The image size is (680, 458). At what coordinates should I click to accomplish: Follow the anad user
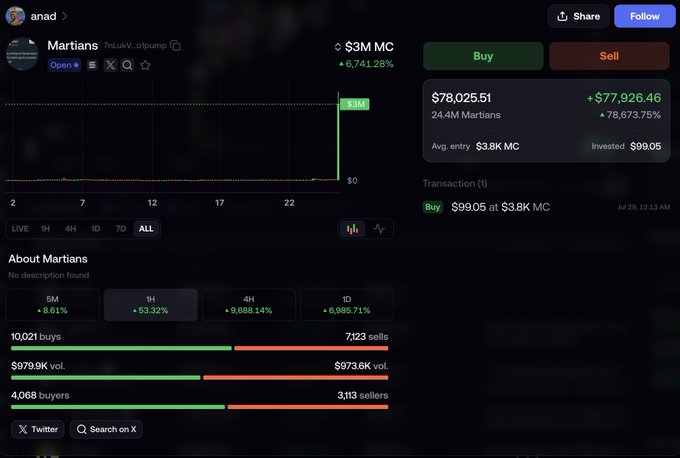[x=644, y=16]
